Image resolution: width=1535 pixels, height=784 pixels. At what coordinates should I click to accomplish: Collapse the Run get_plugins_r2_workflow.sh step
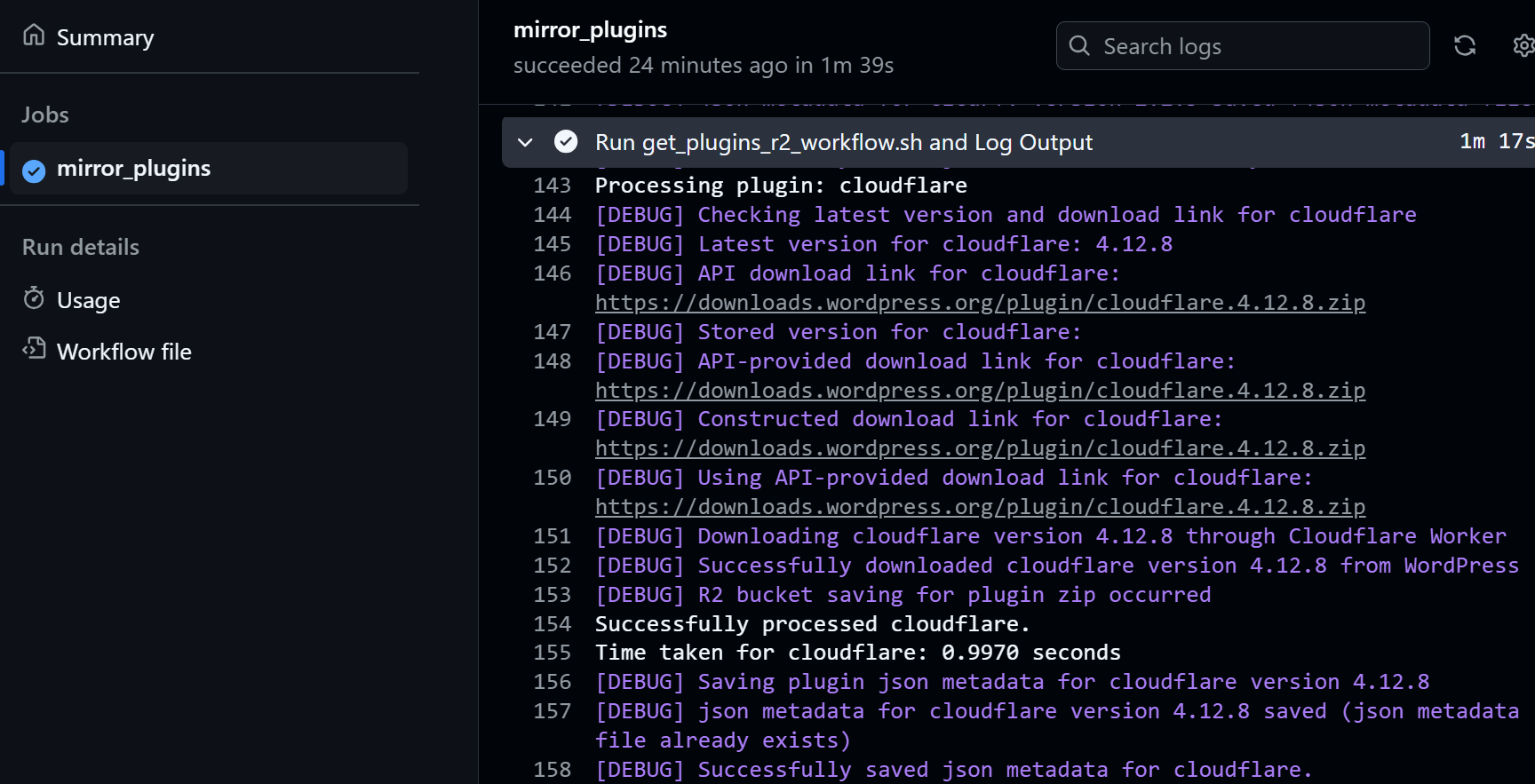pos(525,142)
